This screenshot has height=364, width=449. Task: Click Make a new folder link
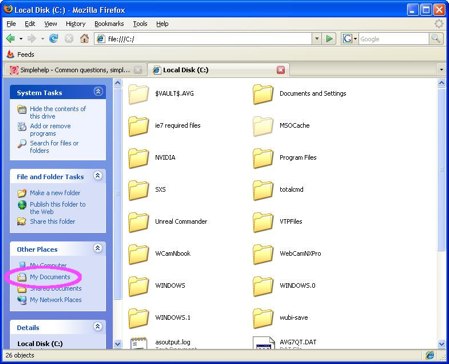(55, 193)
